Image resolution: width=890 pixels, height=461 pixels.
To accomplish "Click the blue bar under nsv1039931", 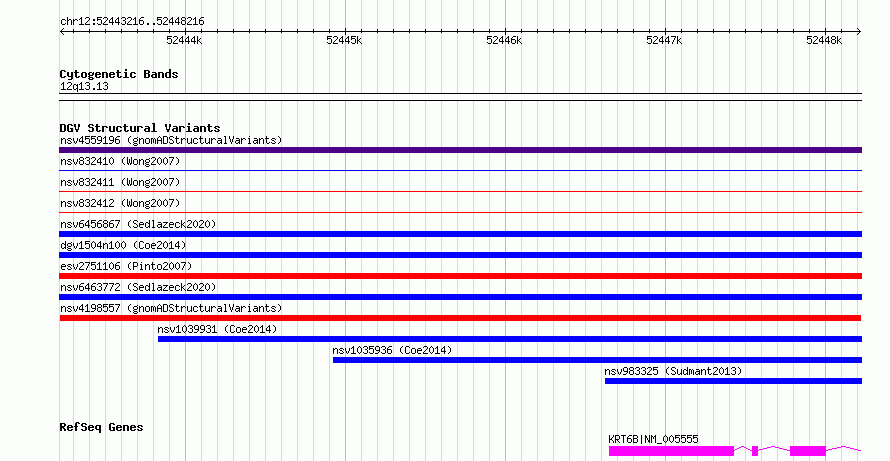I will (510, 339).
